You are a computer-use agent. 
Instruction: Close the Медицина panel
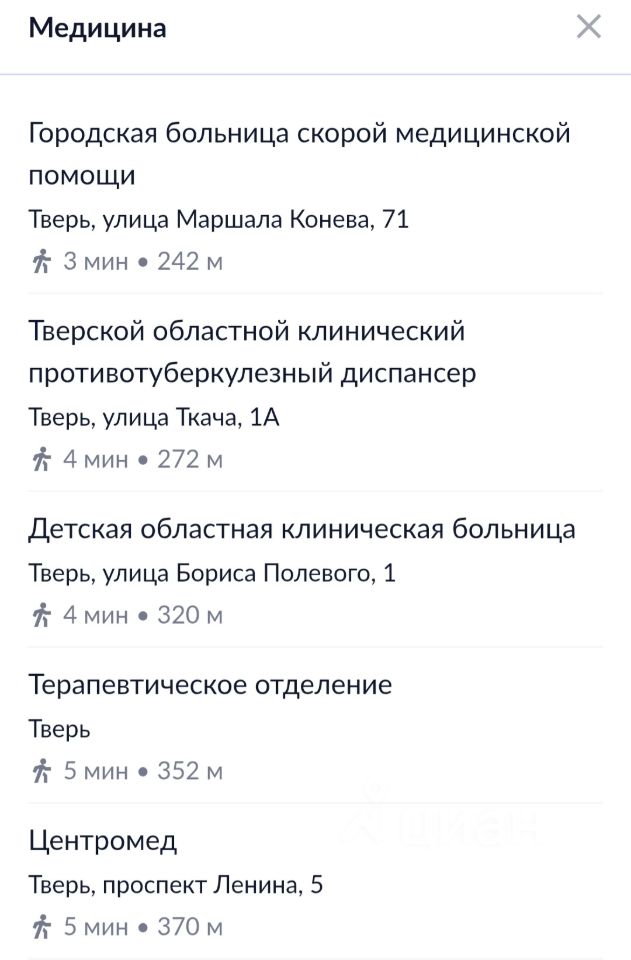(x=589, y=27)
